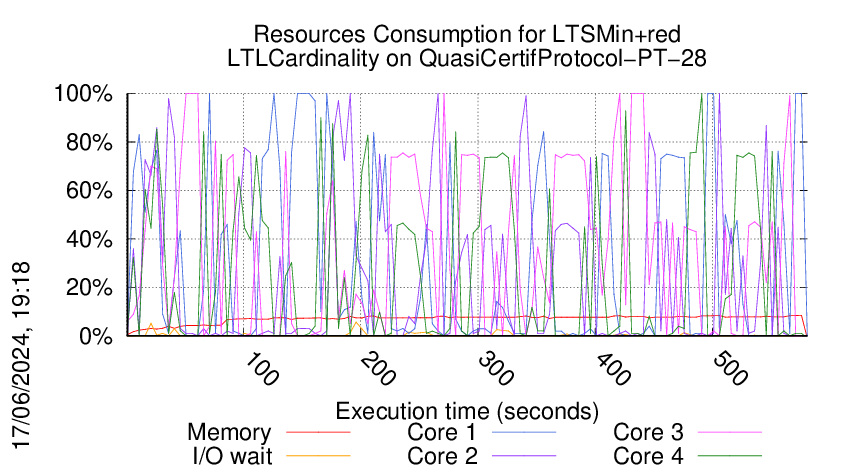Click the chart title line 'Resources Consumption for LTSMin+red'
Screen dimensions: 850x475
click(x=467, y=35)
